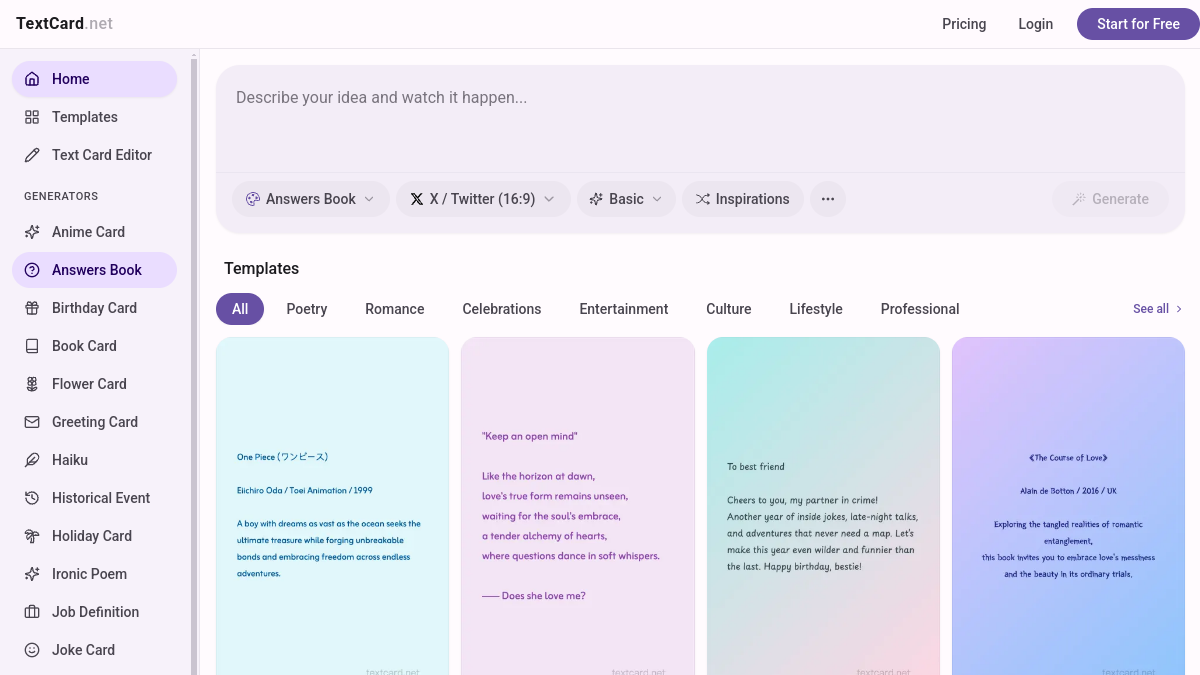Click the Historical Event clock icon
The image size is (1200, 675).
tap(32, 498)
